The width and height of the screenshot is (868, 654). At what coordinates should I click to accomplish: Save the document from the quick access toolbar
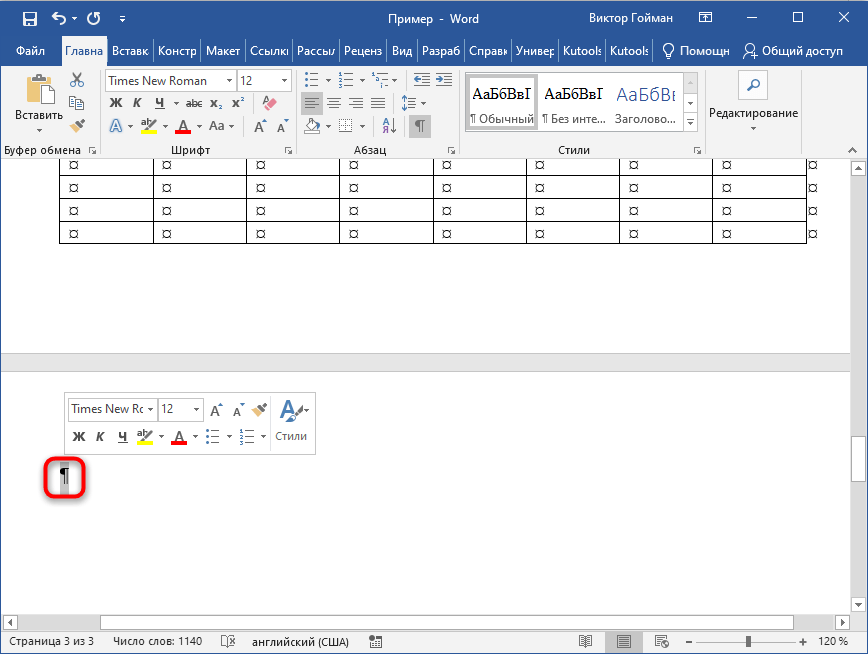click(x=29, y=19)
